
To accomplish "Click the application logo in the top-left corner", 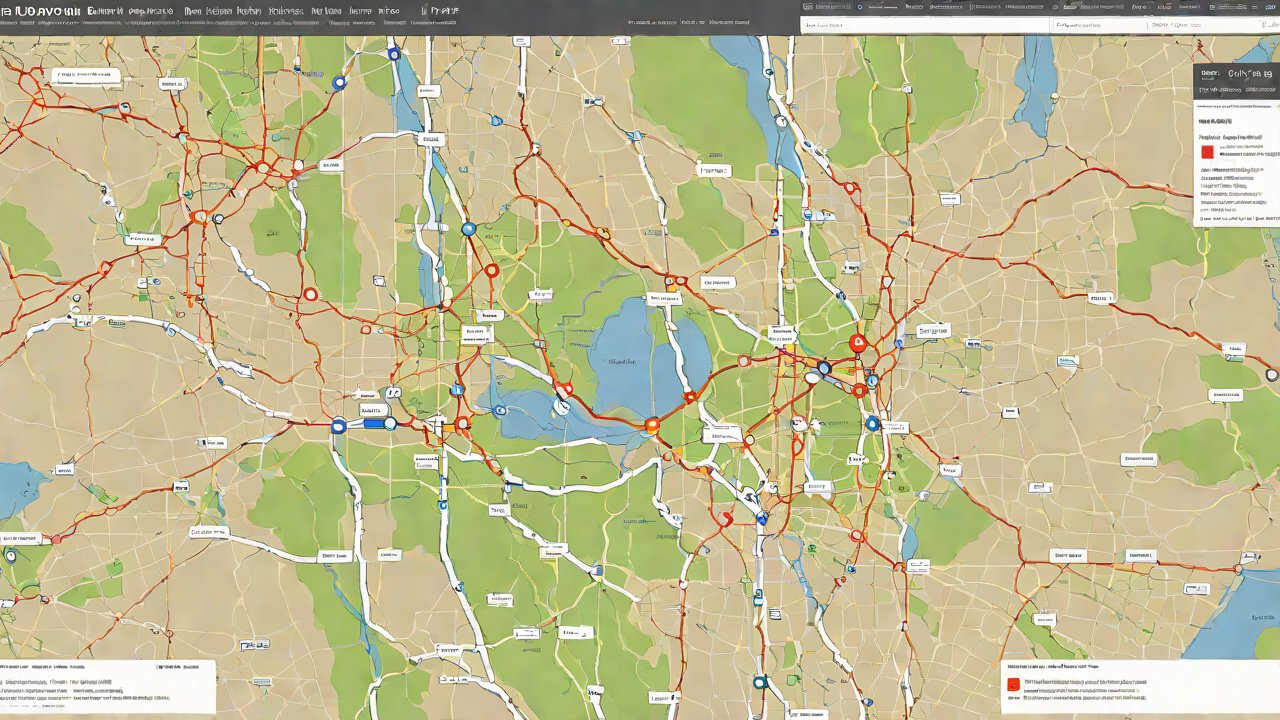I will (x=38, y=11).
